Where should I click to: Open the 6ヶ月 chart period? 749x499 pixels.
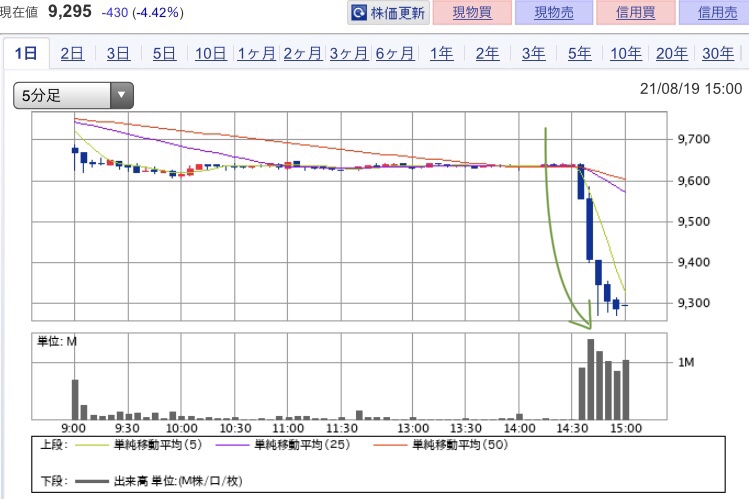(395, 53)
